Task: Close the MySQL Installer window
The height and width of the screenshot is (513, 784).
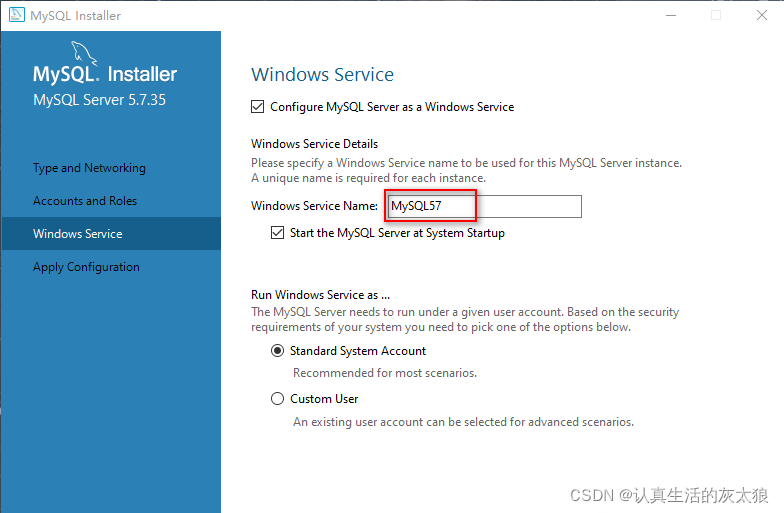Action: [x=762, y=16]
